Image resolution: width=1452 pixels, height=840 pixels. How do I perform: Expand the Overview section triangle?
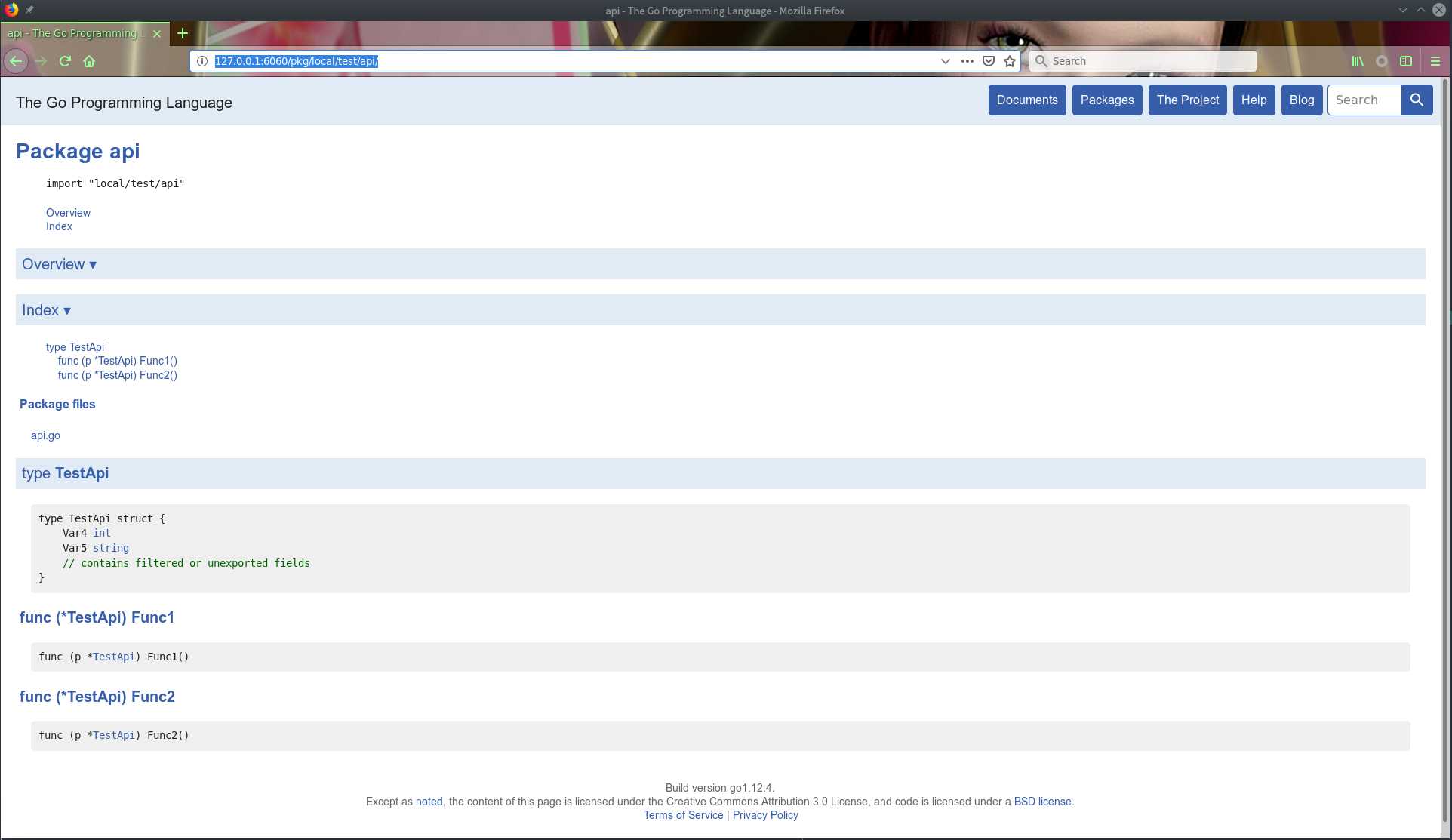point(93,264)
